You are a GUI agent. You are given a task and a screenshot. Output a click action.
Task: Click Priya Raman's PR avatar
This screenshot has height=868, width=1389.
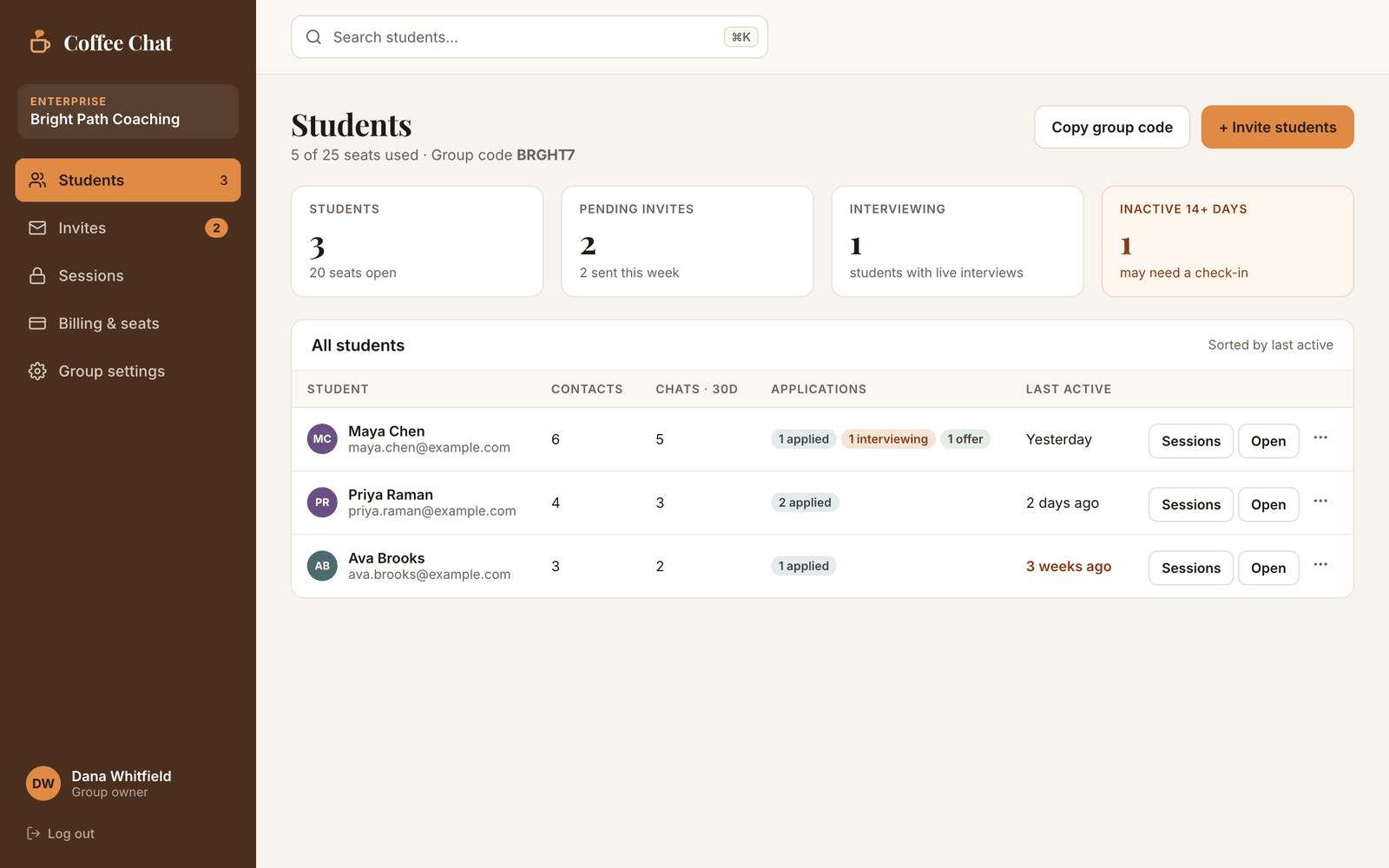tap(322, 503)
